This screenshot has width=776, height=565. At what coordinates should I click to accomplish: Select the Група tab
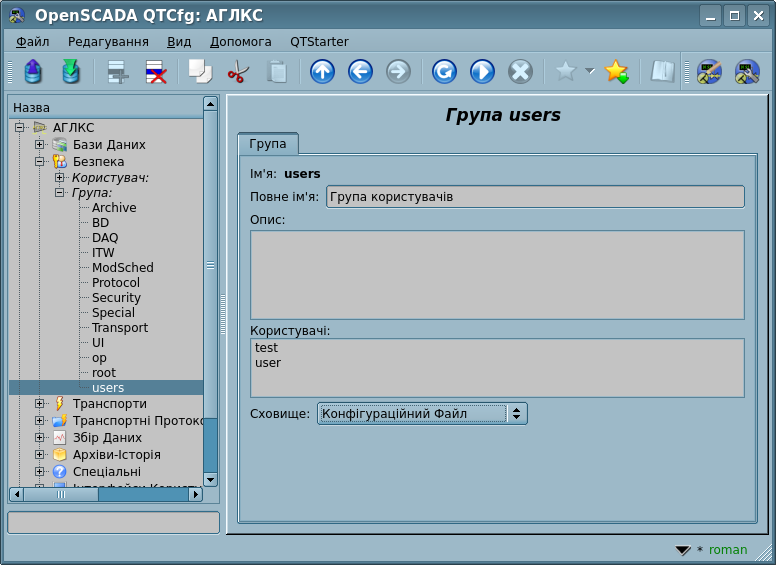267,144
